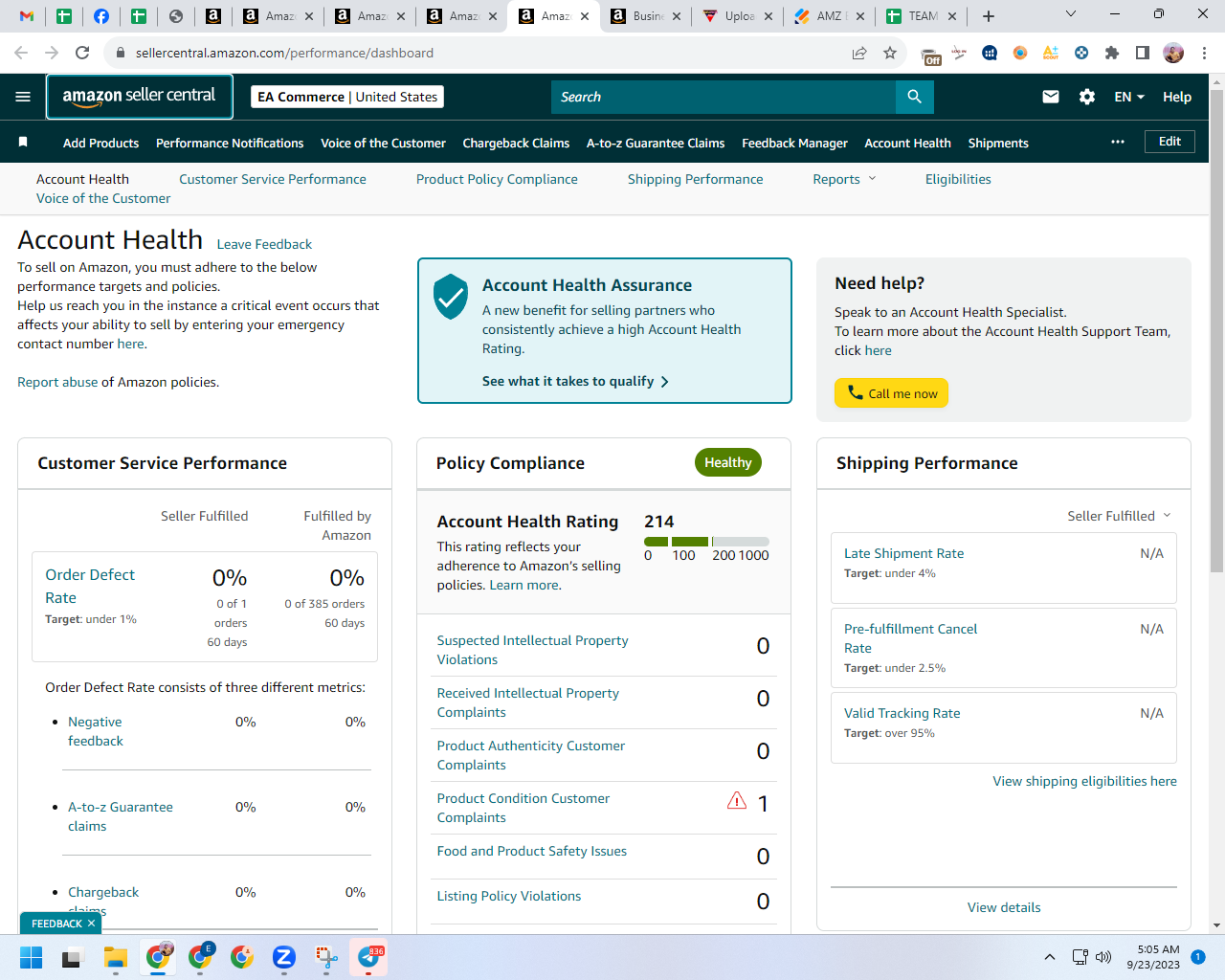Open Task View from the taskbar
Image resolution: width=1225 pixels, height=980 pixels.
click(x=73, y=957)
